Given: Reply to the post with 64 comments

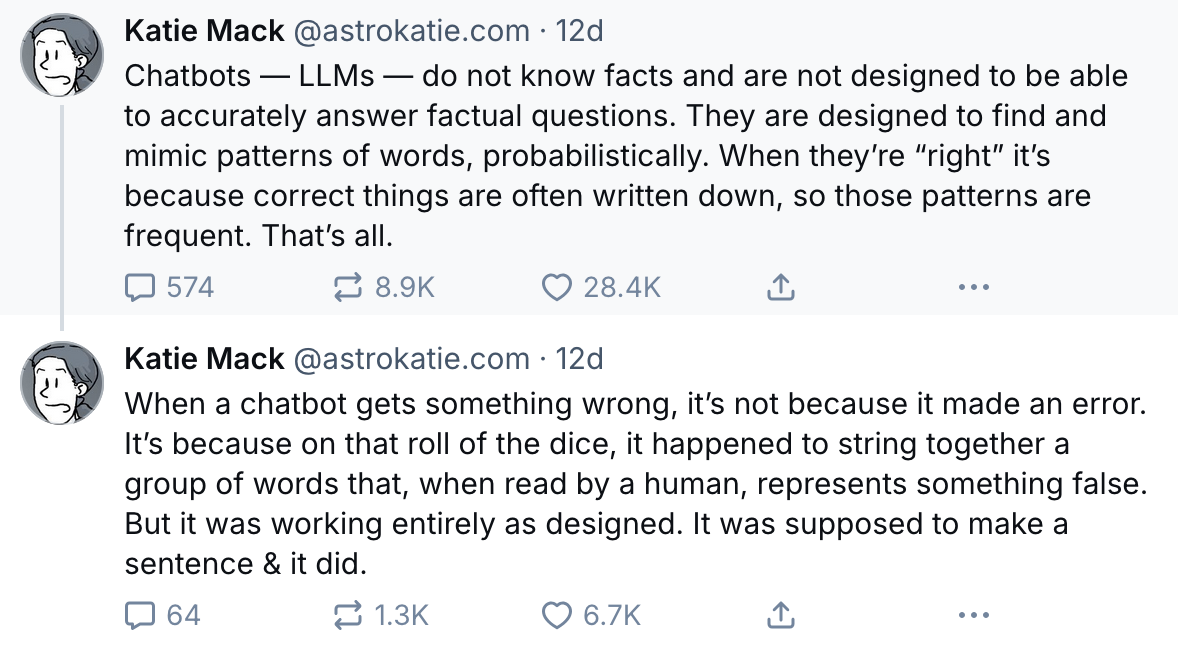Looking at the screenshot, I should [137, 615].
